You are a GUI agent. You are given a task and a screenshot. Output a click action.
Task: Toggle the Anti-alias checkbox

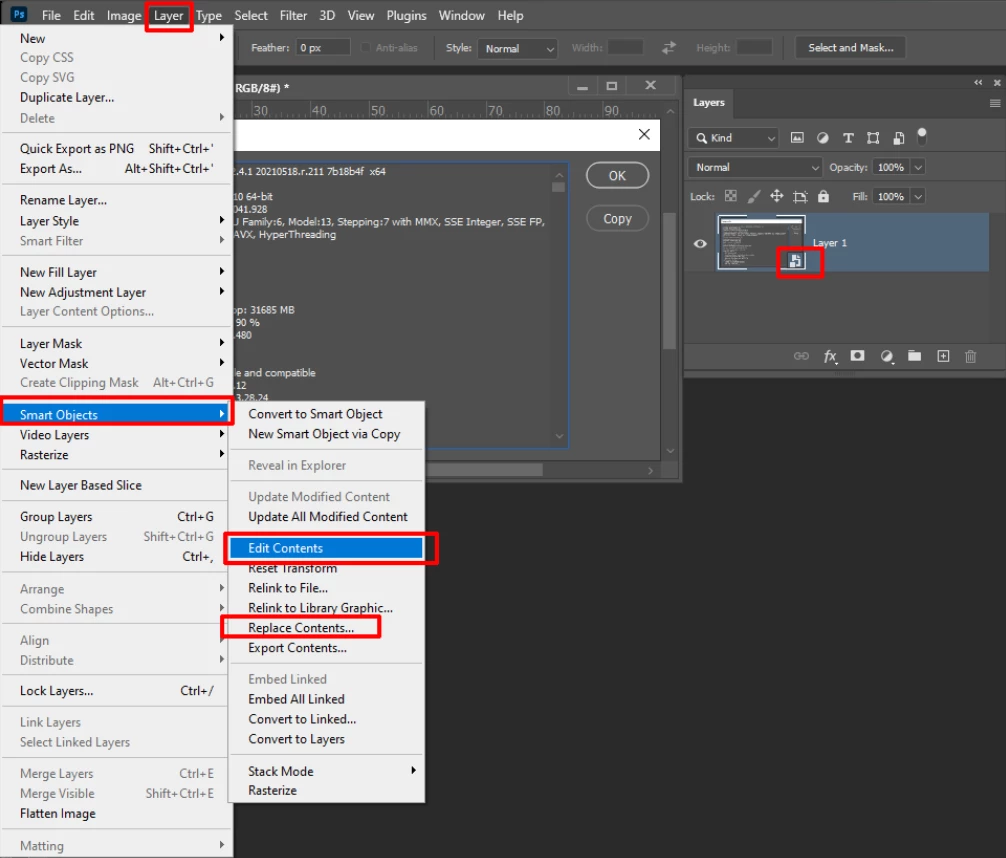click(366, 47)
